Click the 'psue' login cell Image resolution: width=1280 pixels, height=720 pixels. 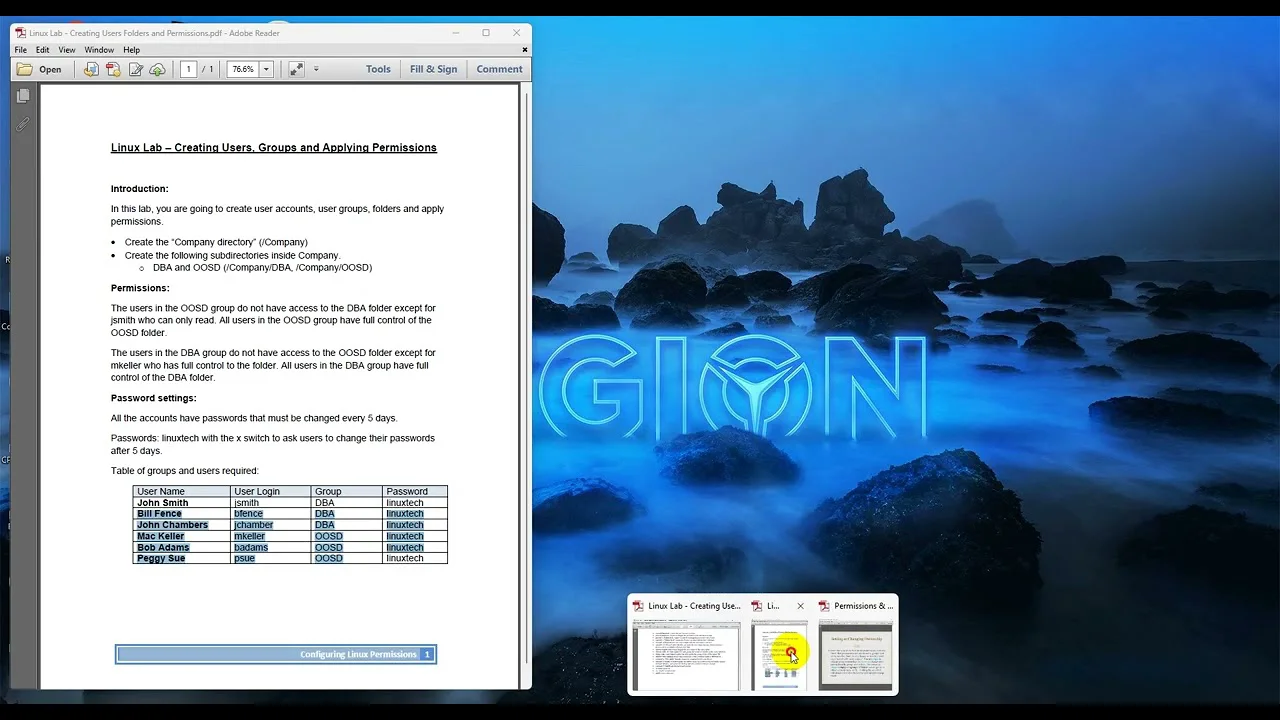click(270, 558)
